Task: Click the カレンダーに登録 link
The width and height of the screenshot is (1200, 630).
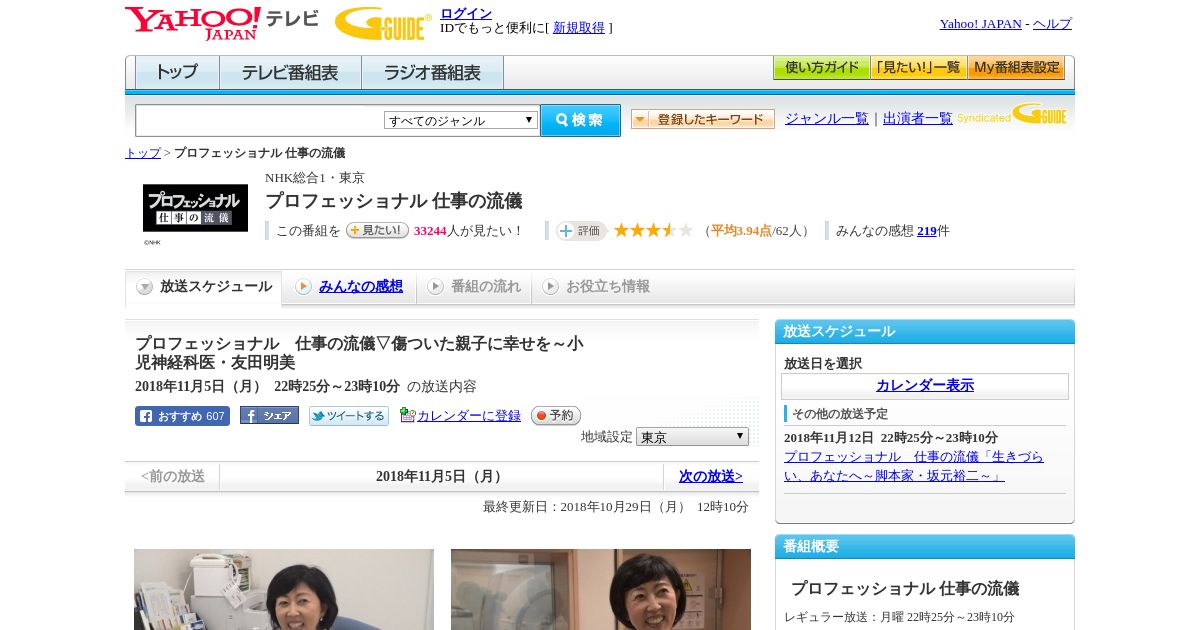Action: (x=469, y=416)
